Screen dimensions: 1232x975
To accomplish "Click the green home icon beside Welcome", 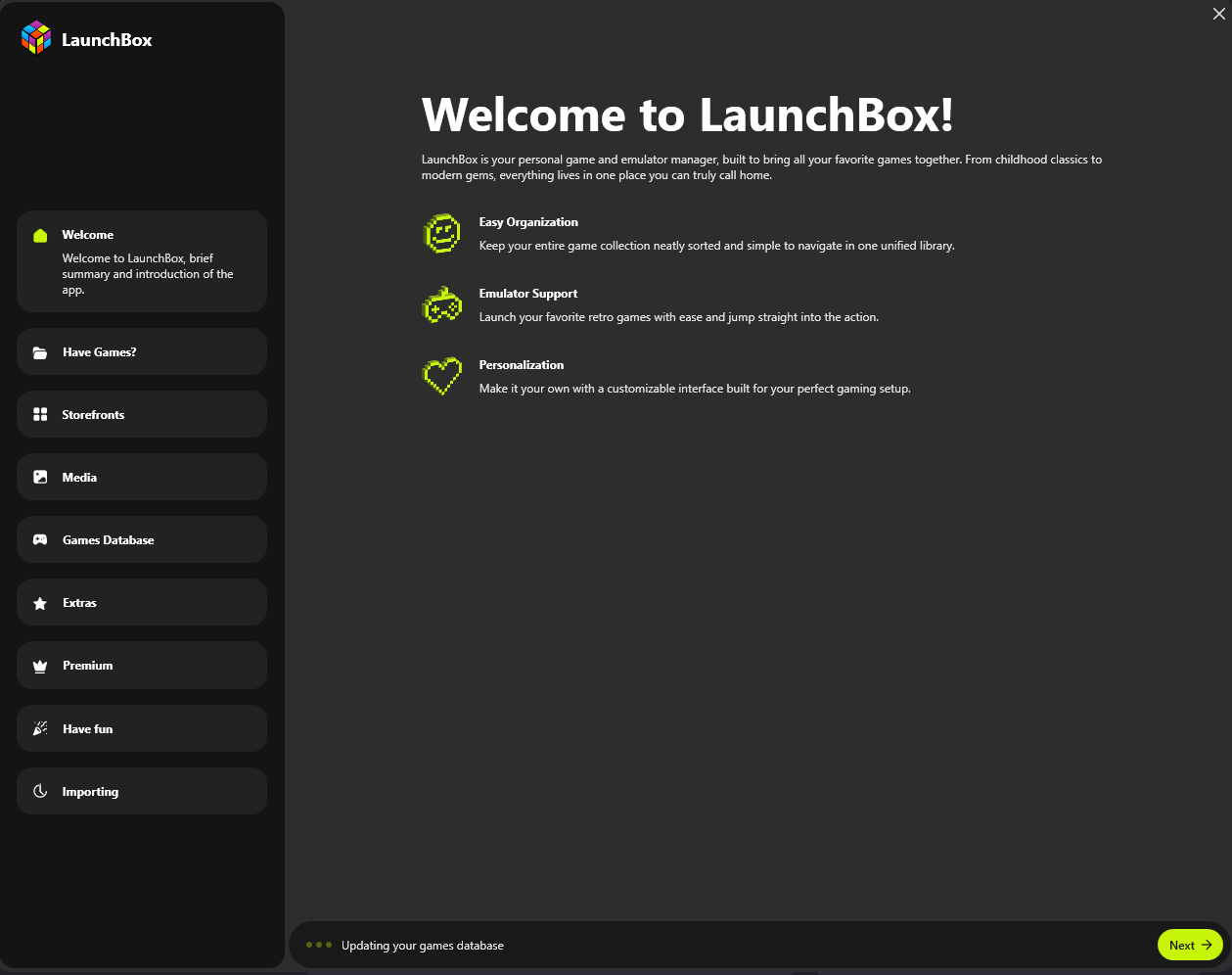I will pos(40,235).
